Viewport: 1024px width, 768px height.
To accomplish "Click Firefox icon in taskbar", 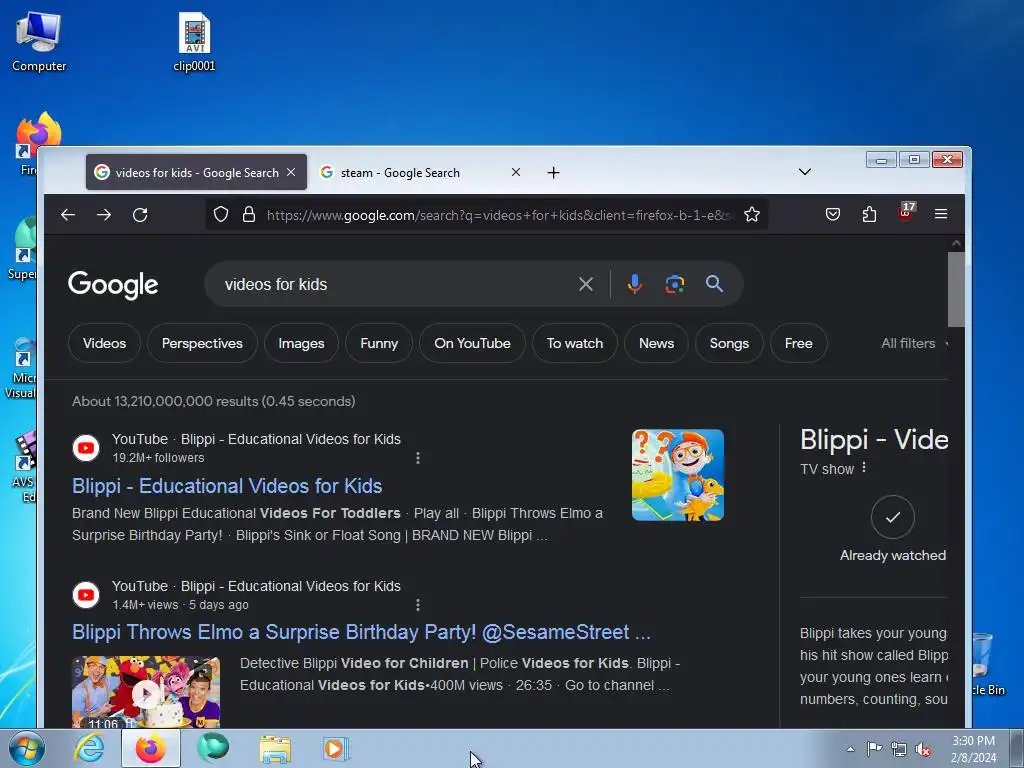I will tap(150, 749).
